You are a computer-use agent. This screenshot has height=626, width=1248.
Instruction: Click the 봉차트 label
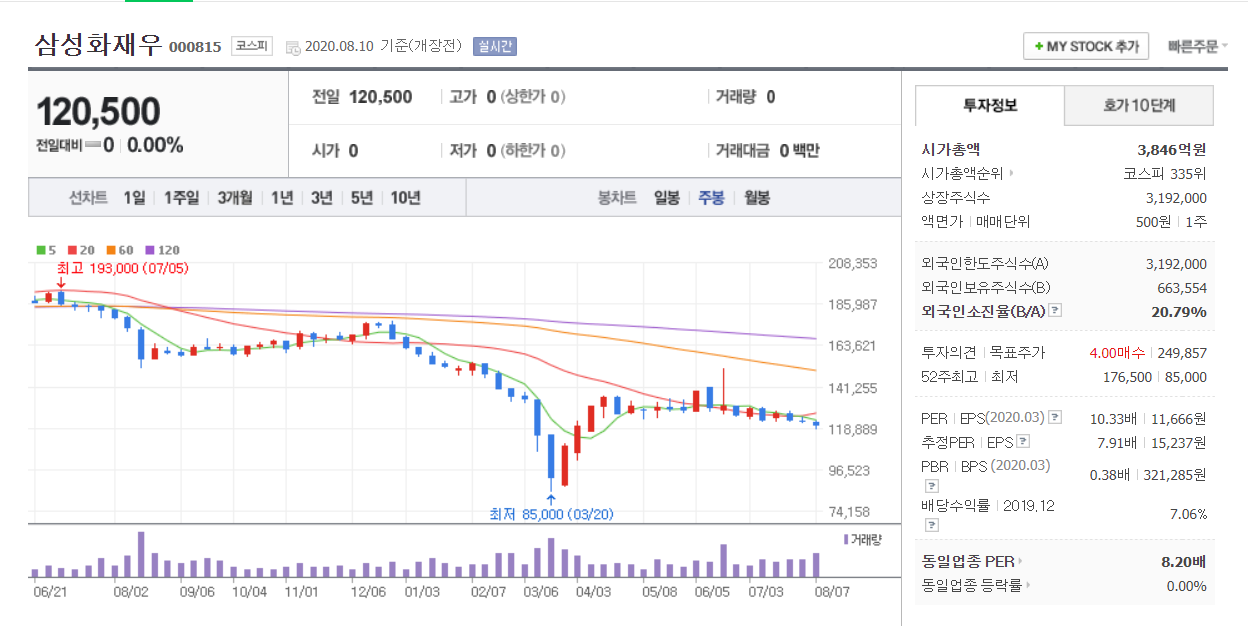pyautogui.click(x=617, y=198)
